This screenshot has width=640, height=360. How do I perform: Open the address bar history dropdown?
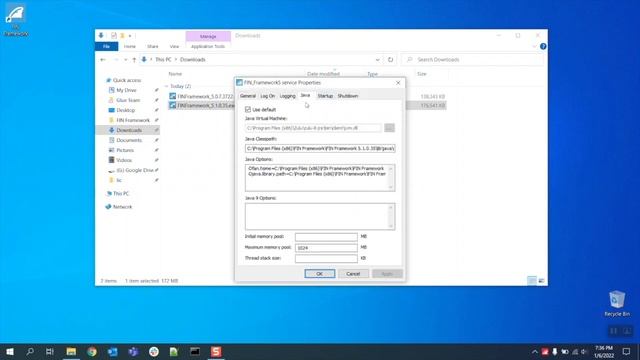[x=377, y=60]
